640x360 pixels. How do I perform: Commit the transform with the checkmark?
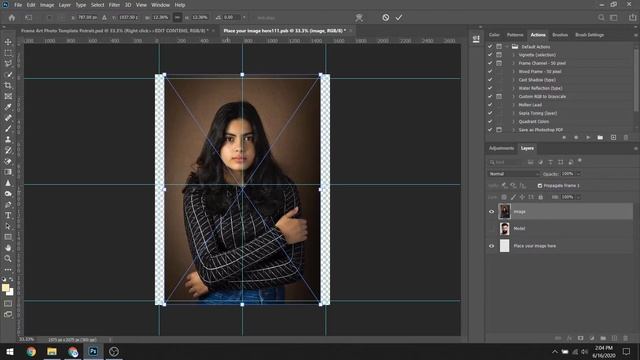point(399,18)
